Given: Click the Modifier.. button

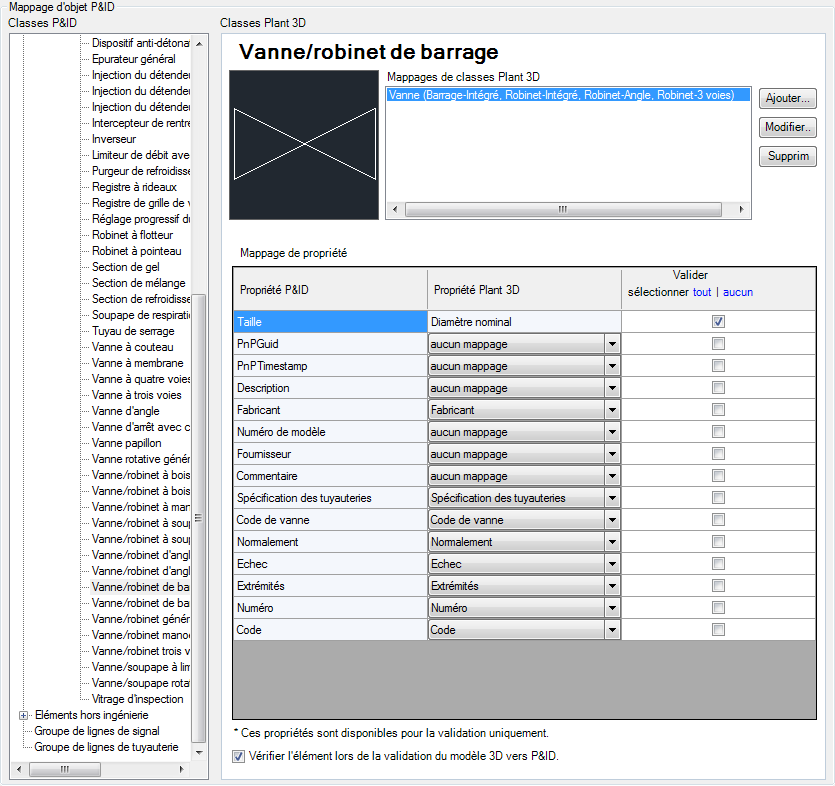Looking at the screenshot, I should coord(787,127).
